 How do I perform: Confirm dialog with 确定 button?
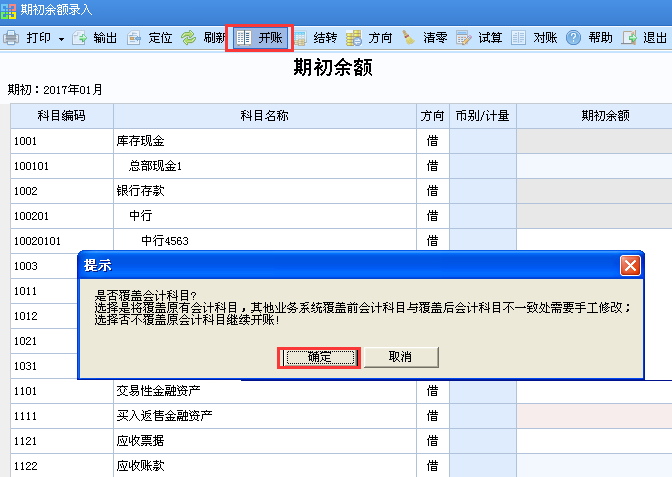click(320, 357)
